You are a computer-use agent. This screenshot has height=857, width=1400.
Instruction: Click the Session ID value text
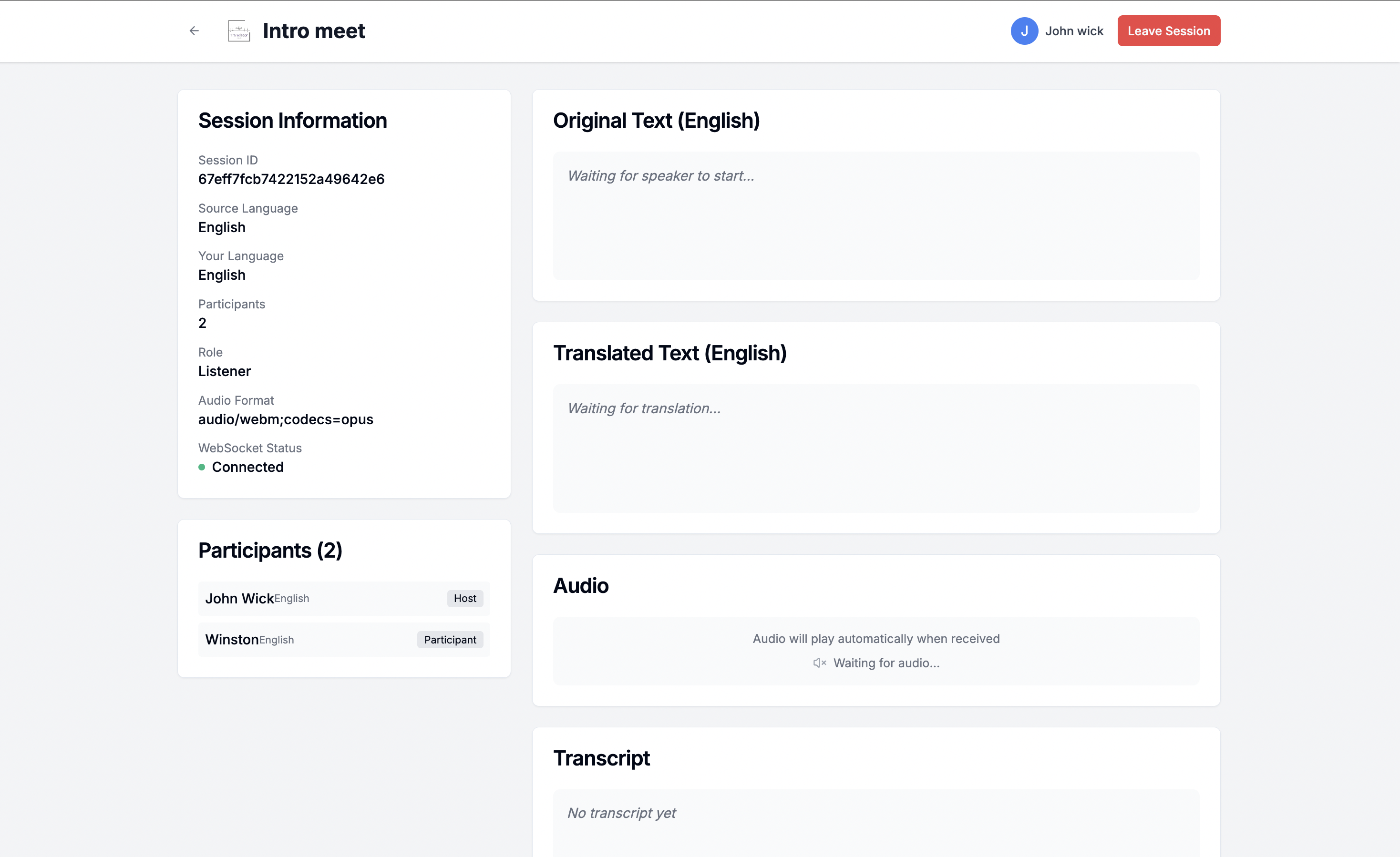[x=291, y=179]
